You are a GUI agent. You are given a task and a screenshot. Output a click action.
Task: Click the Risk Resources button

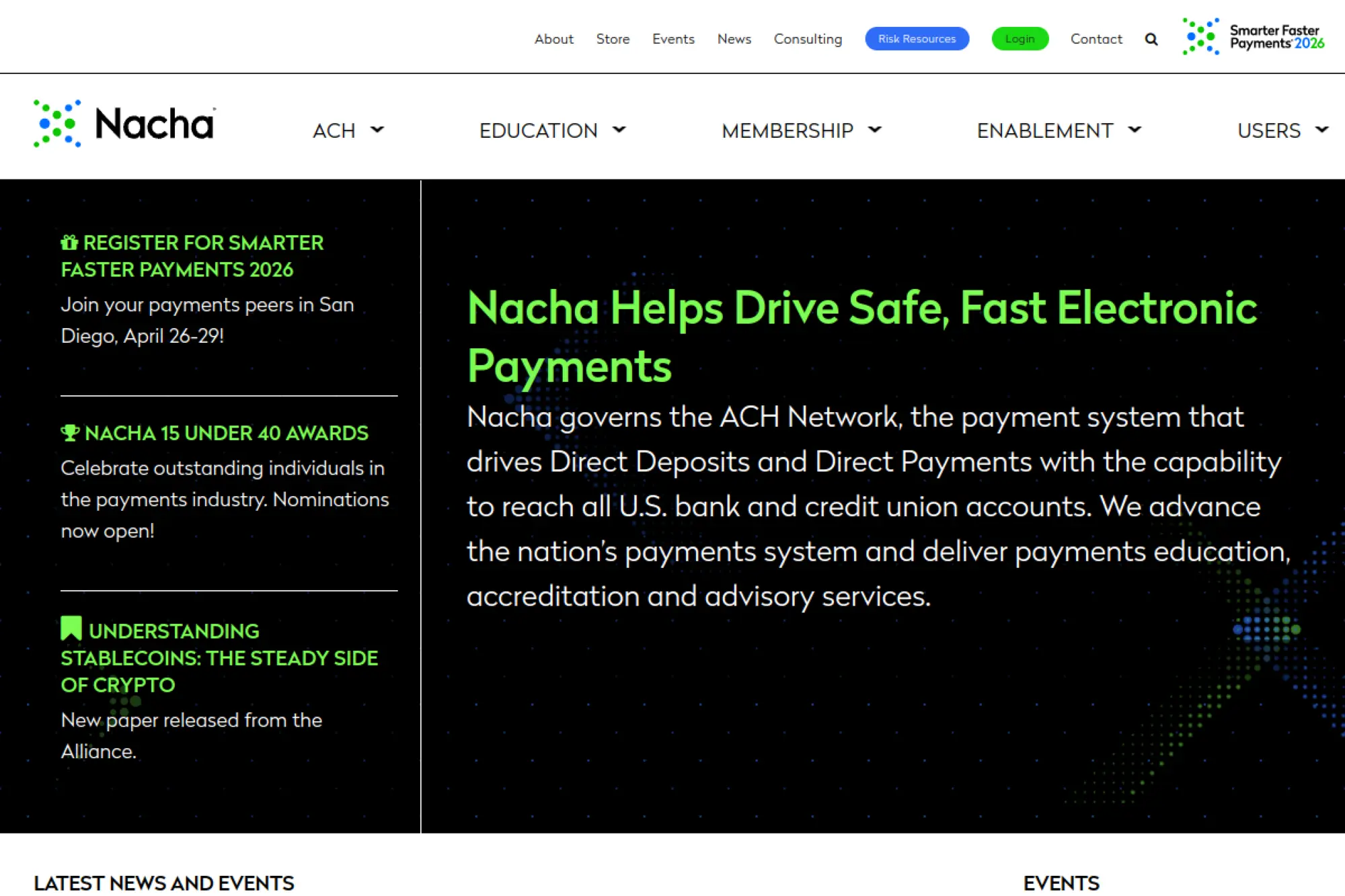pyautogui.click(x=917, y=39)
